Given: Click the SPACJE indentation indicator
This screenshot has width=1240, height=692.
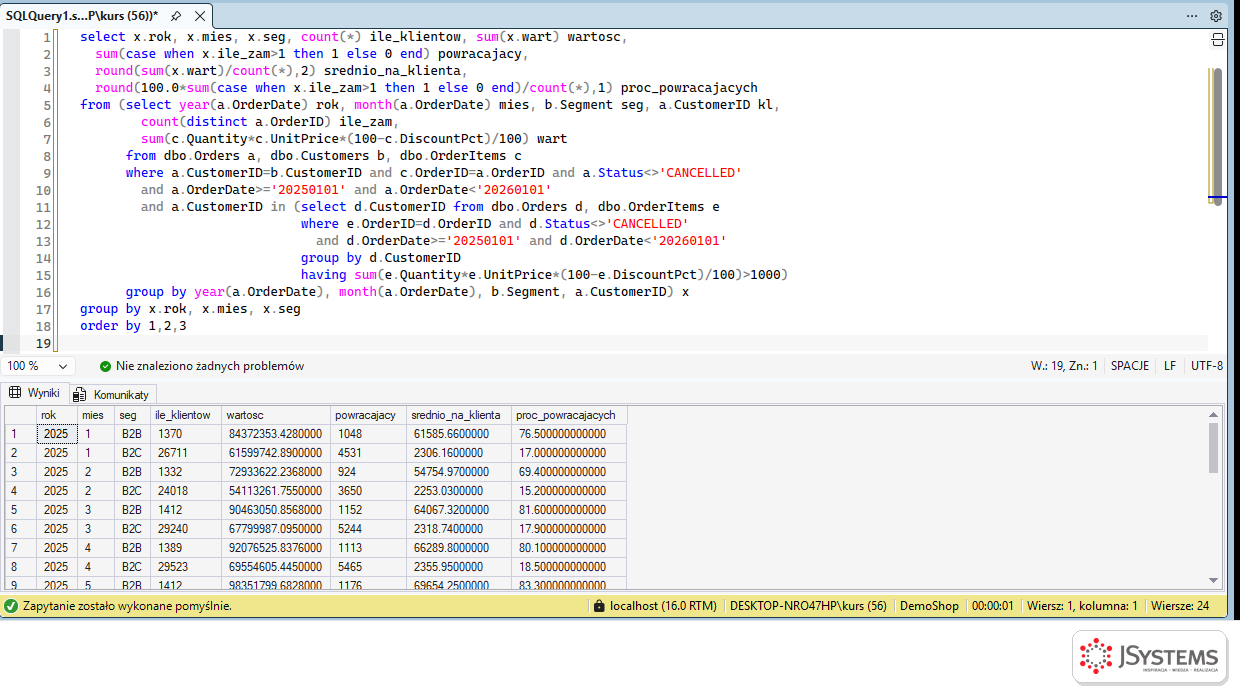Looking at the screenshot, I should click(1130, 366).
